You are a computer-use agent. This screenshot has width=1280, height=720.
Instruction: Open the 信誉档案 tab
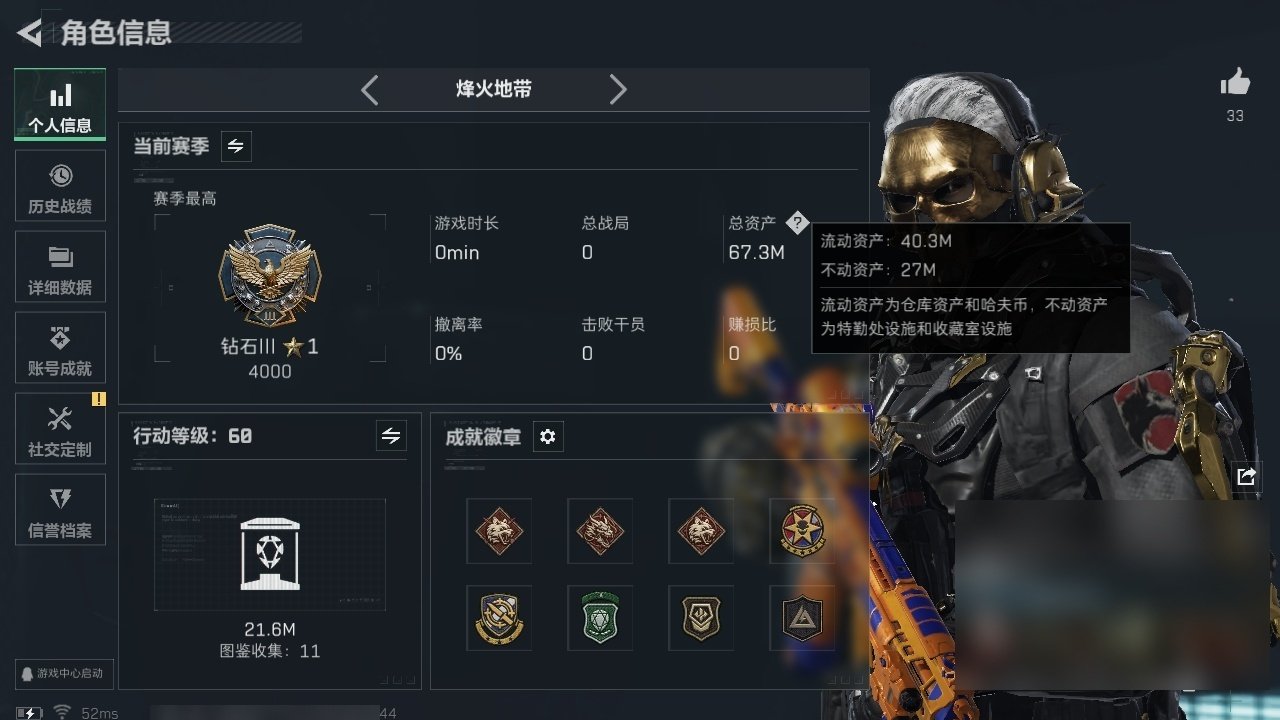pos(60,510)
